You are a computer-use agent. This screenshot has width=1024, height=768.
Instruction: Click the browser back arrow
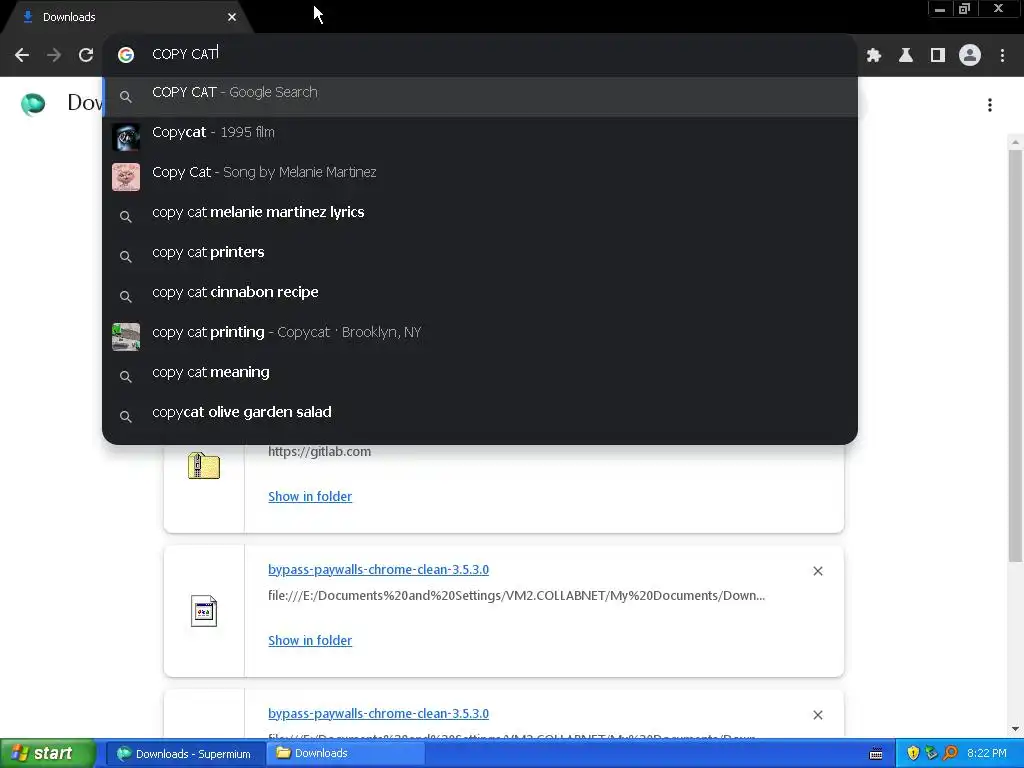point(22,55)
